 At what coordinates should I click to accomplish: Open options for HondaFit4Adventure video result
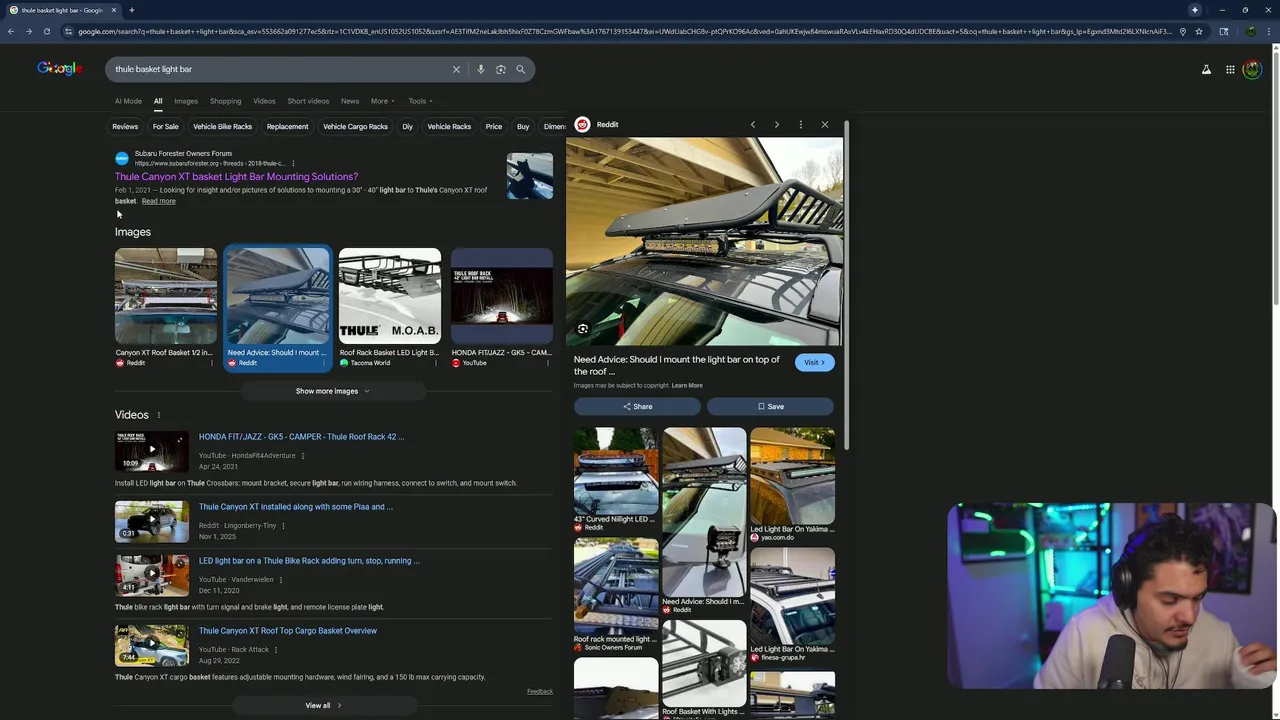303,456
